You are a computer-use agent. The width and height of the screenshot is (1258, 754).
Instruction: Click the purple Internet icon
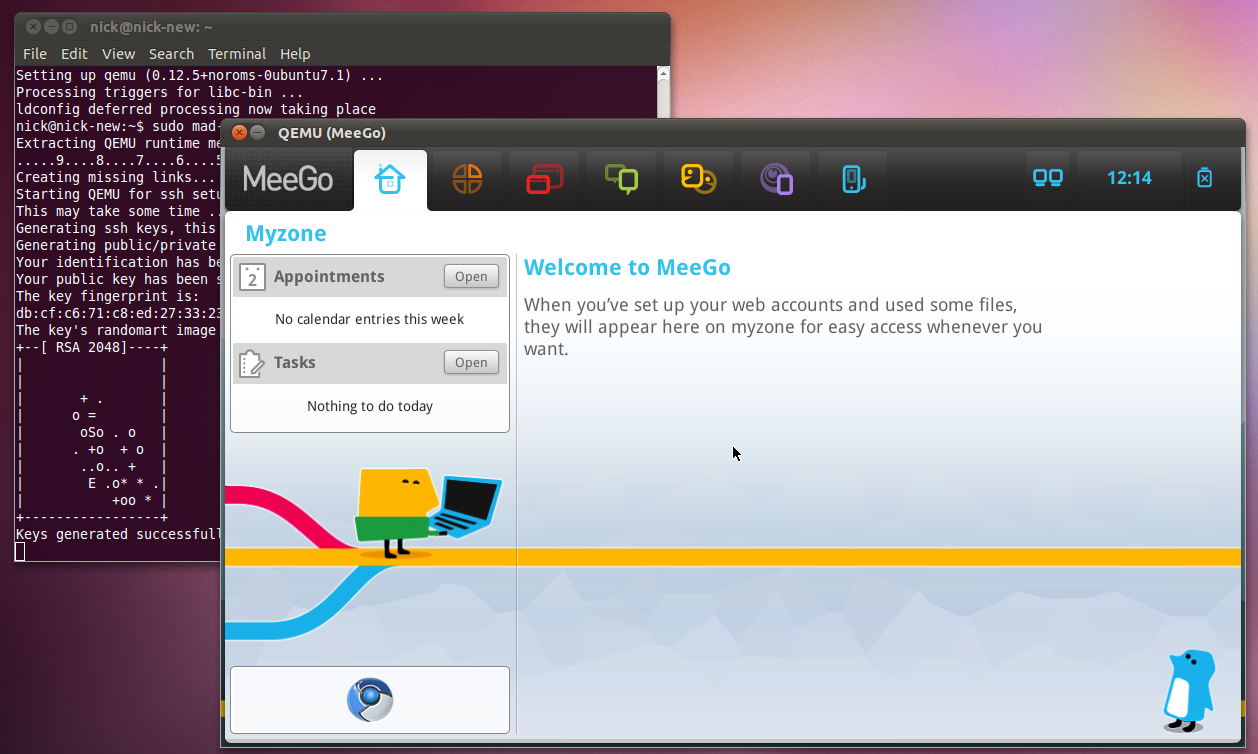click(776, 179)
